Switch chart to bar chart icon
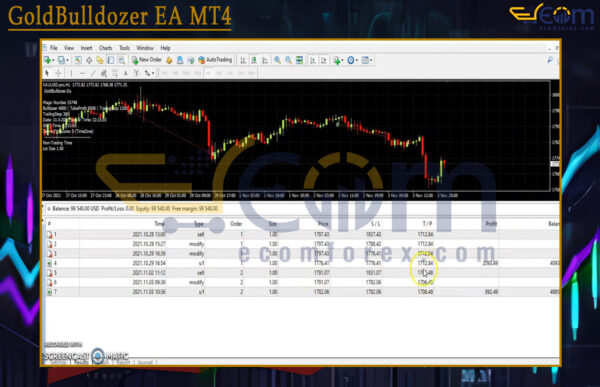Screen dimensions: 600x387 (x=243, y=60)
